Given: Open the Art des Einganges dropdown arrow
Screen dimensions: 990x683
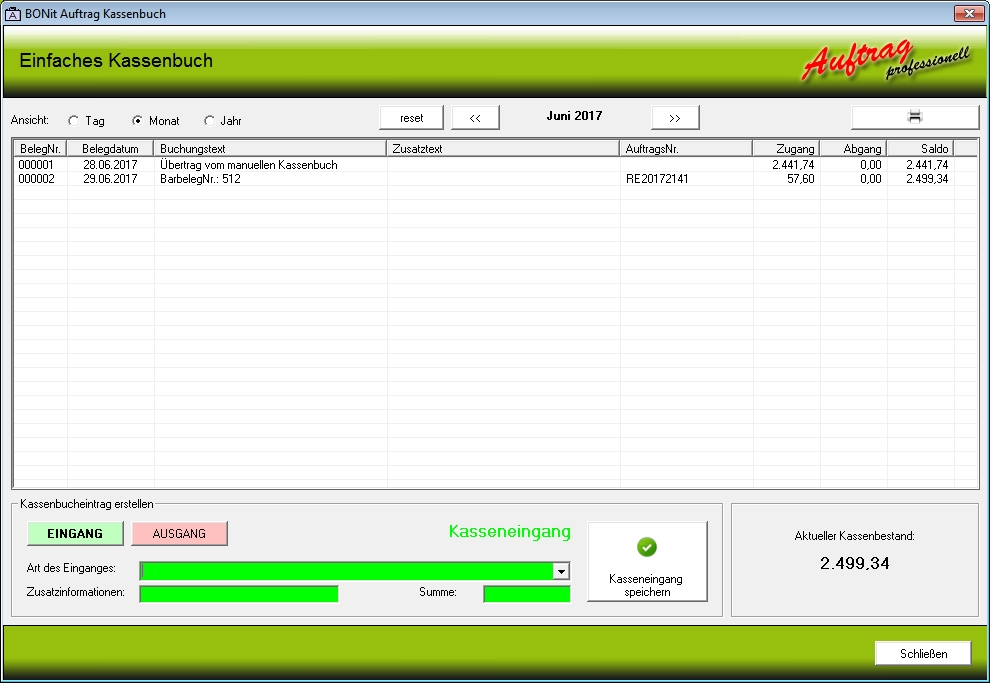Looking at the screenshot, I should pos(561,571).
